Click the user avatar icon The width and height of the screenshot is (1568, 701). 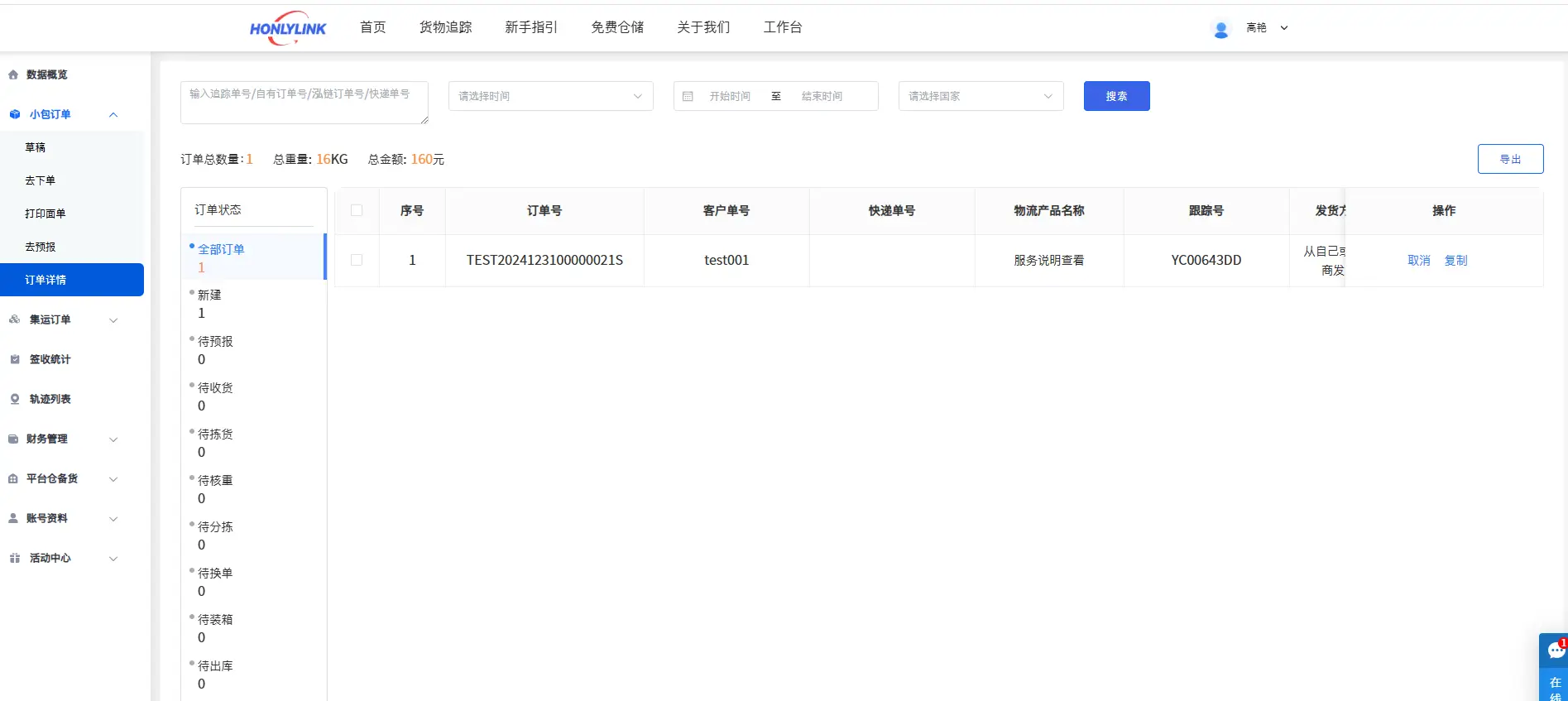1220,29
